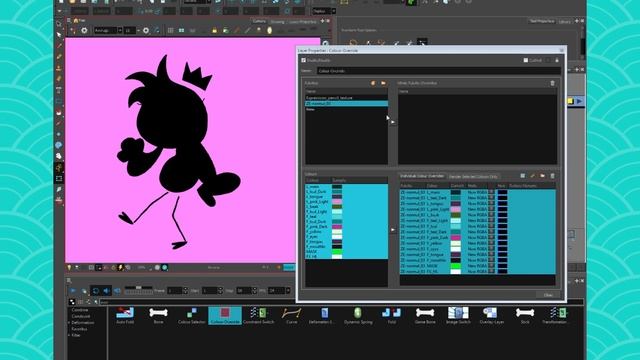Screen dimensions: 640x360
Task: Click the pencil icon above colour overrides table
Action: [x=533, y=176]
